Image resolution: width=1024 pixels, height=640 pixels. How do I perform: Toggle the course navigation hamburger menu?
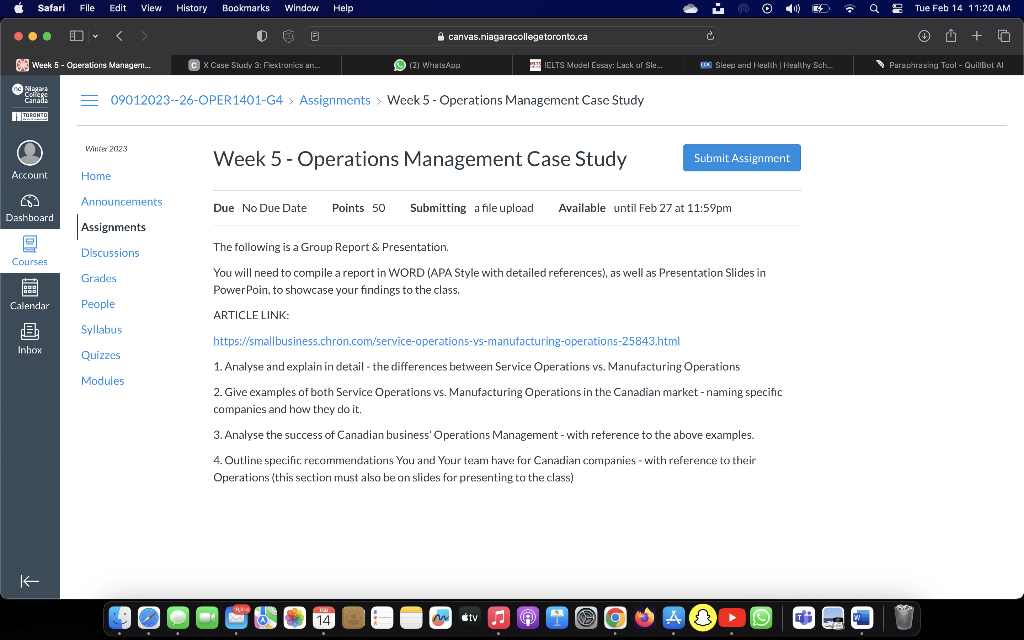tap(89, 100)
